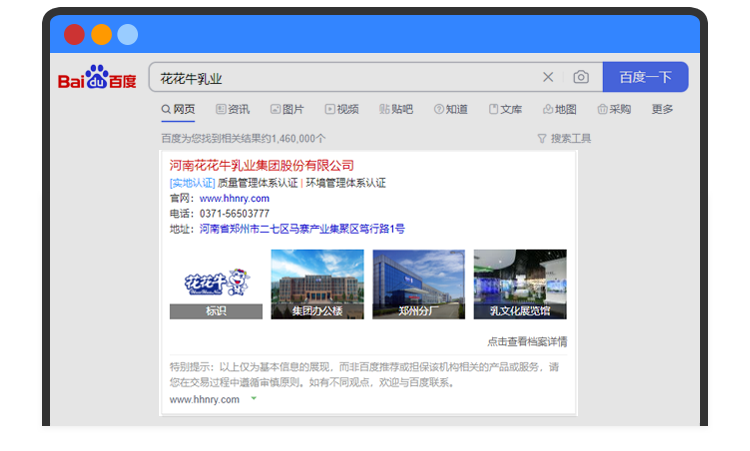The height and width of the screenshot is (451, 750).
Task: Click the Baidu logo
Action: 97,77
